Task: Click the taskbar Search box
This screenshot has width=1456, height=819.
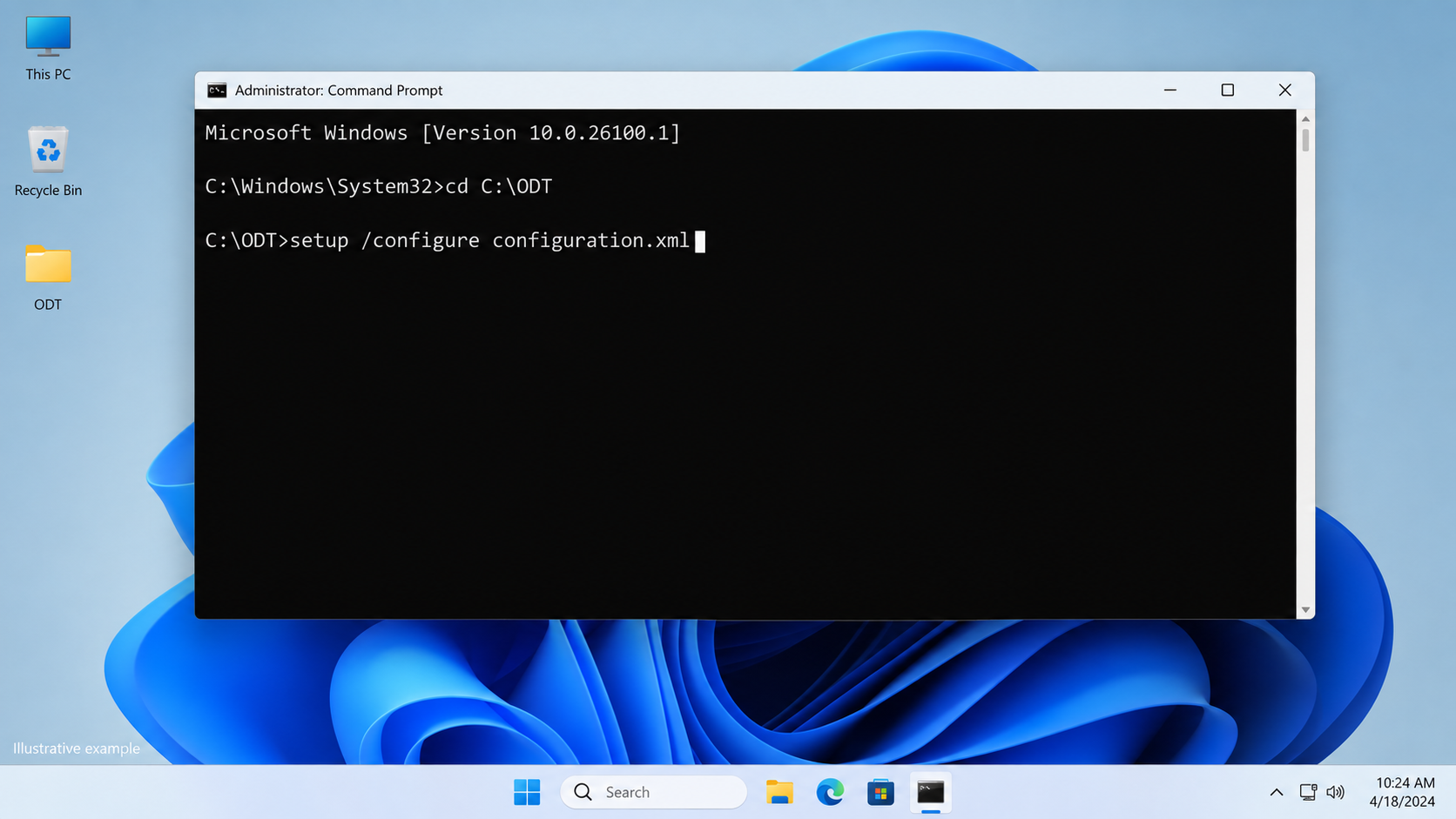Action: (x=654, y=792)
